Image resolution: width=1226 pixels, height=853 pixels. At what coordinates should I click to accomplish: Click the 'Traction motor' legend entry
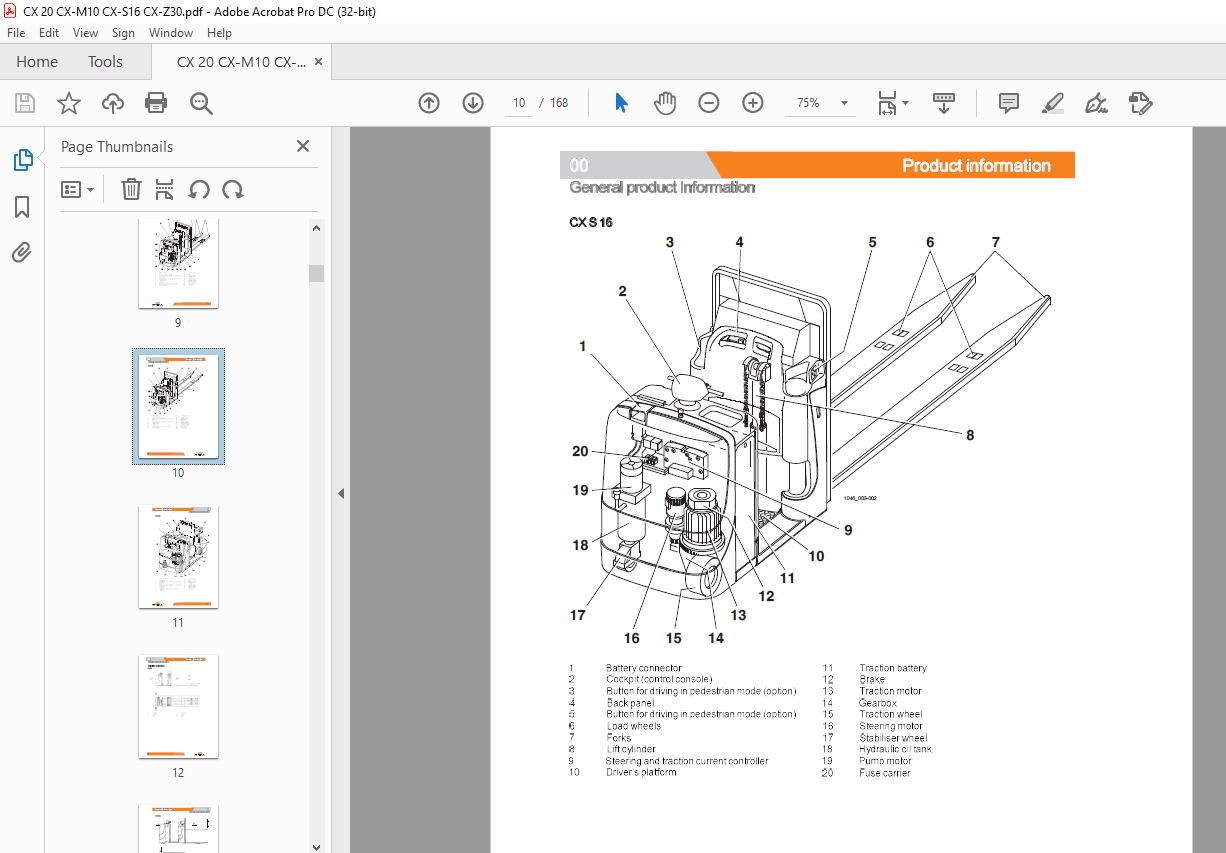tap(890, 691)
